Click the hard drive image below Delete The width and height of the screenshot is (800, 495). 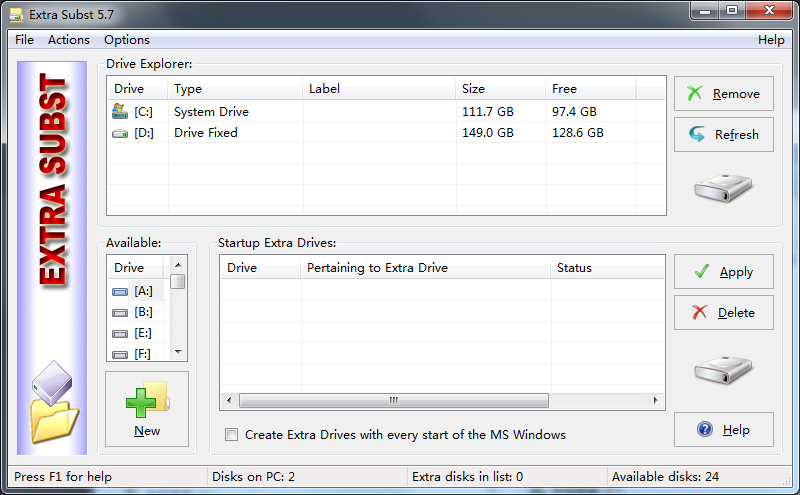[723, 370]
